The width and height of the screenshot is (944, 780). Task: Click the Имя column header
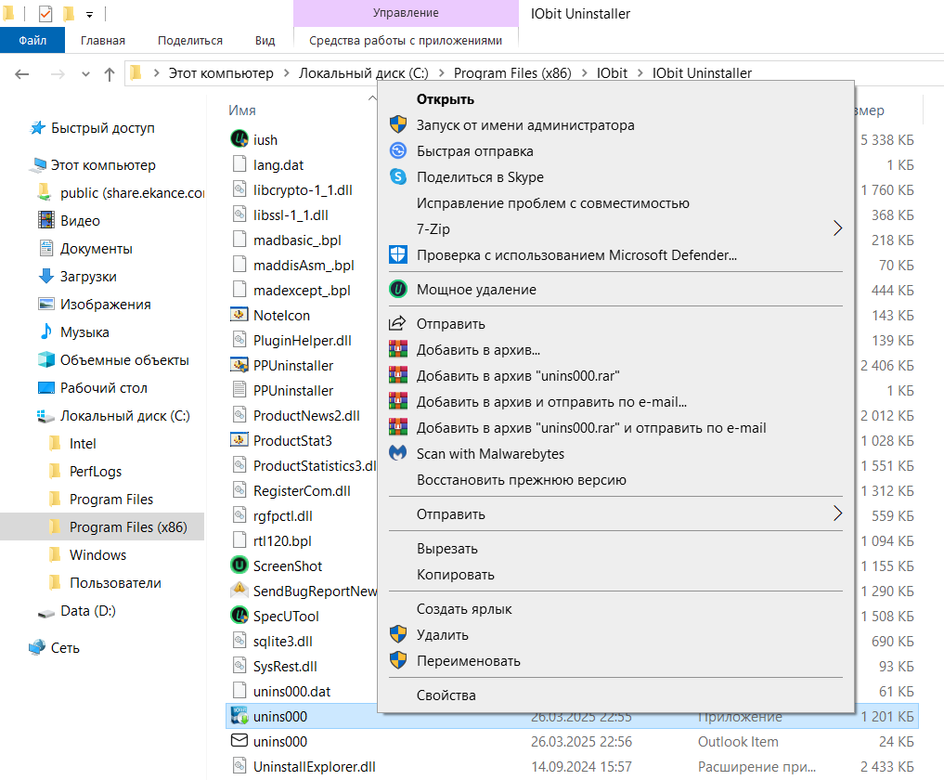tap(242, 110)
